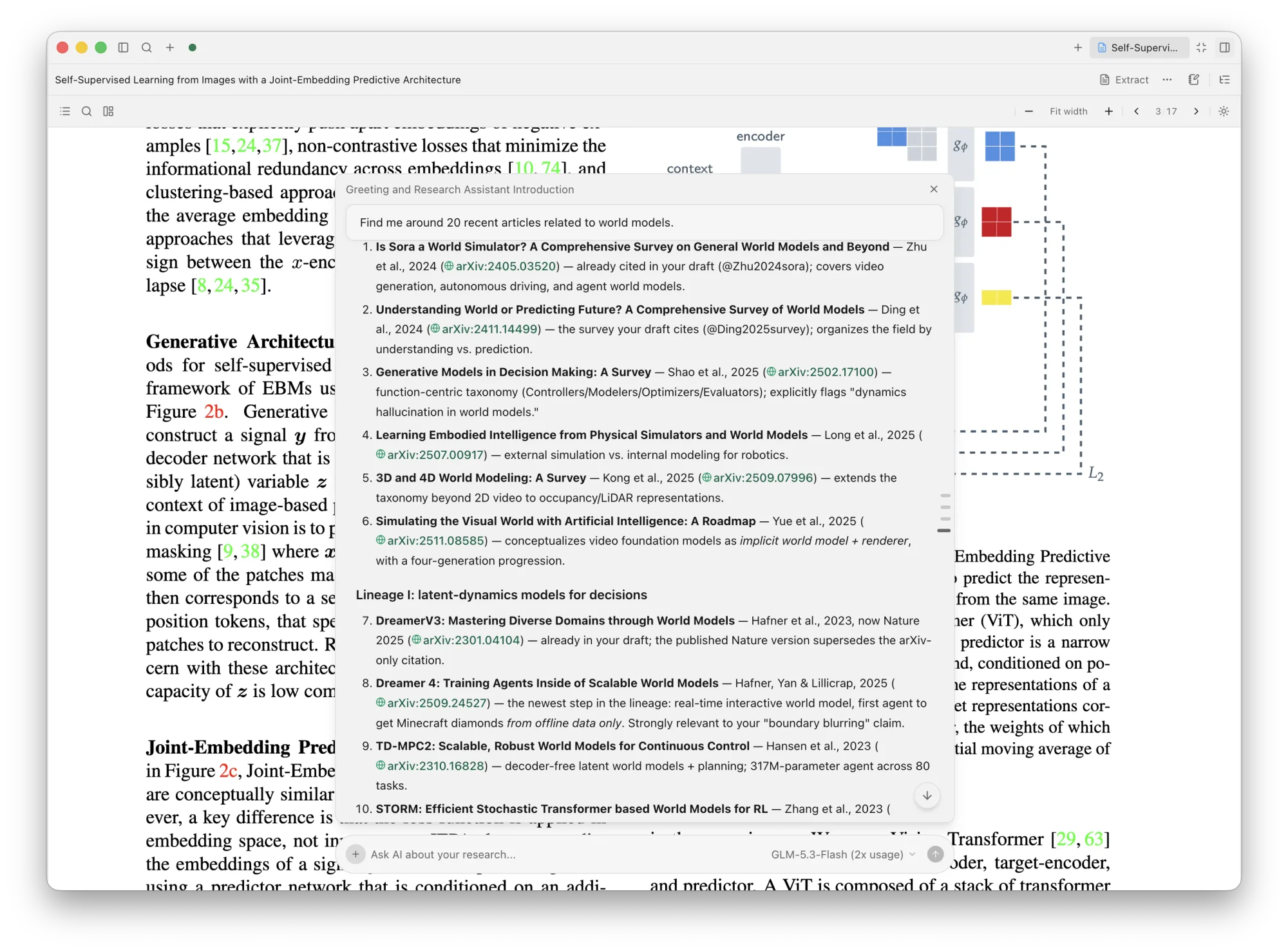The height and width of the screenshot is (952, 1288).
Task: Close the AI chat popup
Action: [933, 189]
